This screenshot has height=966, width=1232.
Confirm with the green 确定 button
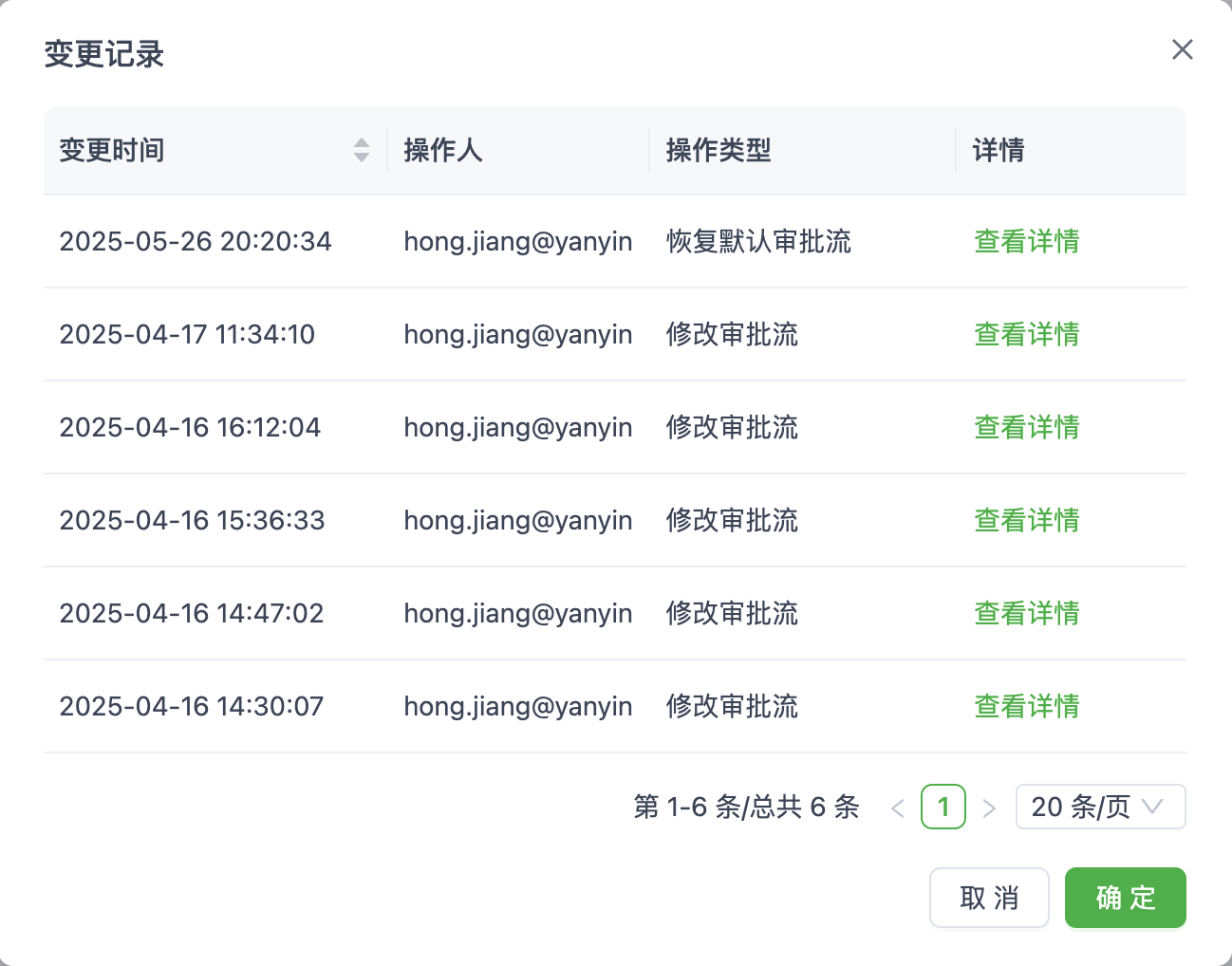tap(1125, 898)
